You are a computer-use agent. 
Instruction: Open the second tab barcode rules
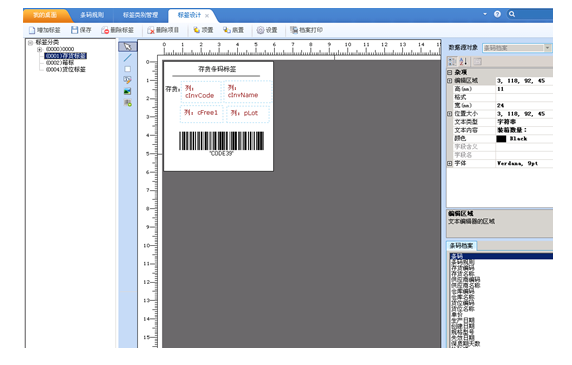(x=92, y=15)
